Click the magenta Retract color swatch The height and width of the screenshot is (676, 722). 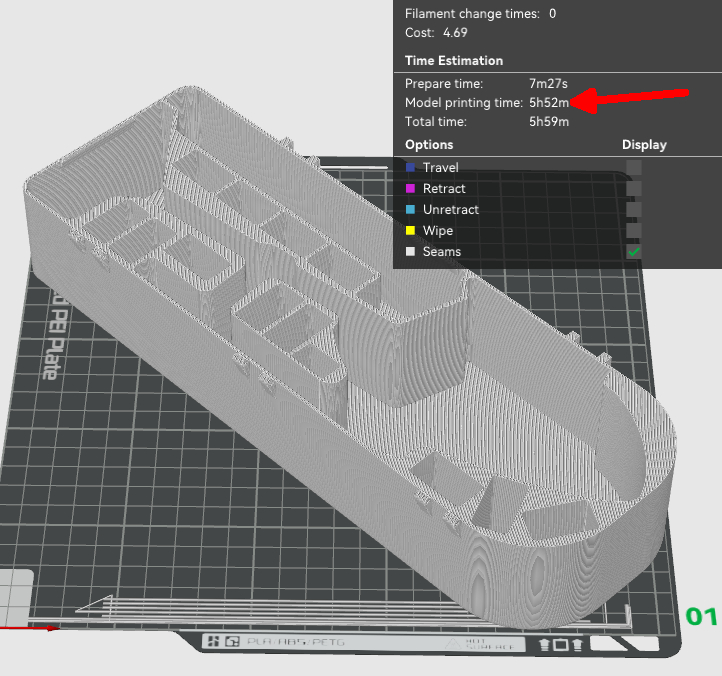(411, 189)
